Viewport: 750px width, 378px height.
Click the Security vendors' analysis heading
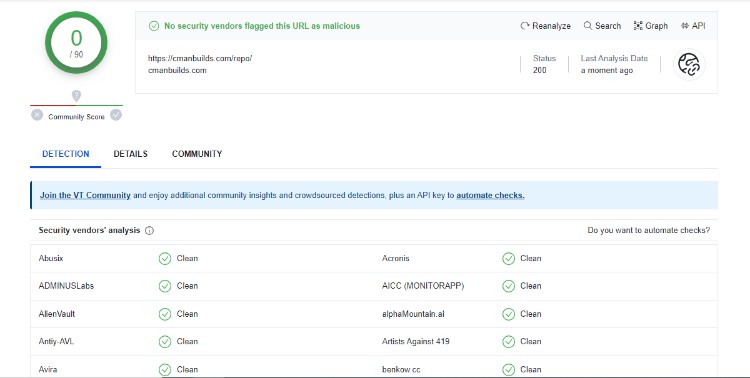point(89,230)
